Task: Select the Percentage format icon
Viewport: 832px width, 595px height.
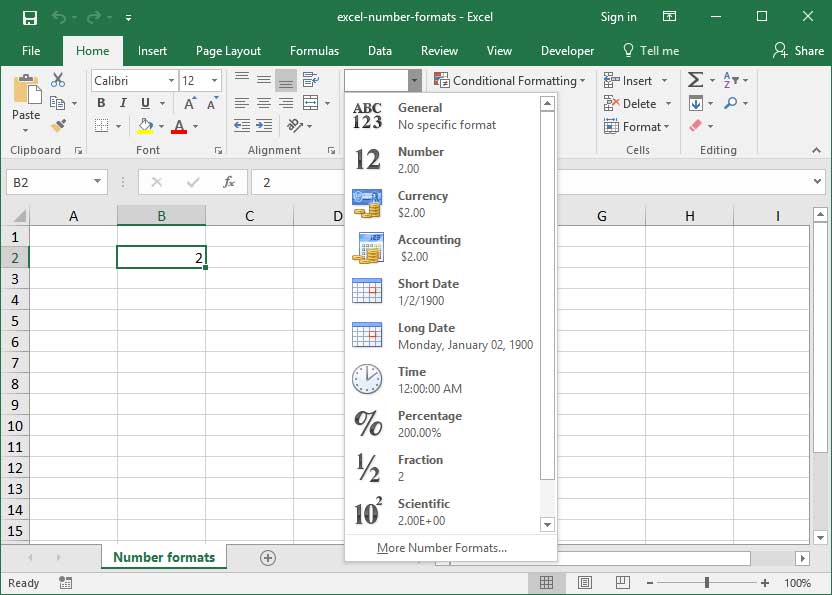Action: pos(368,424)
